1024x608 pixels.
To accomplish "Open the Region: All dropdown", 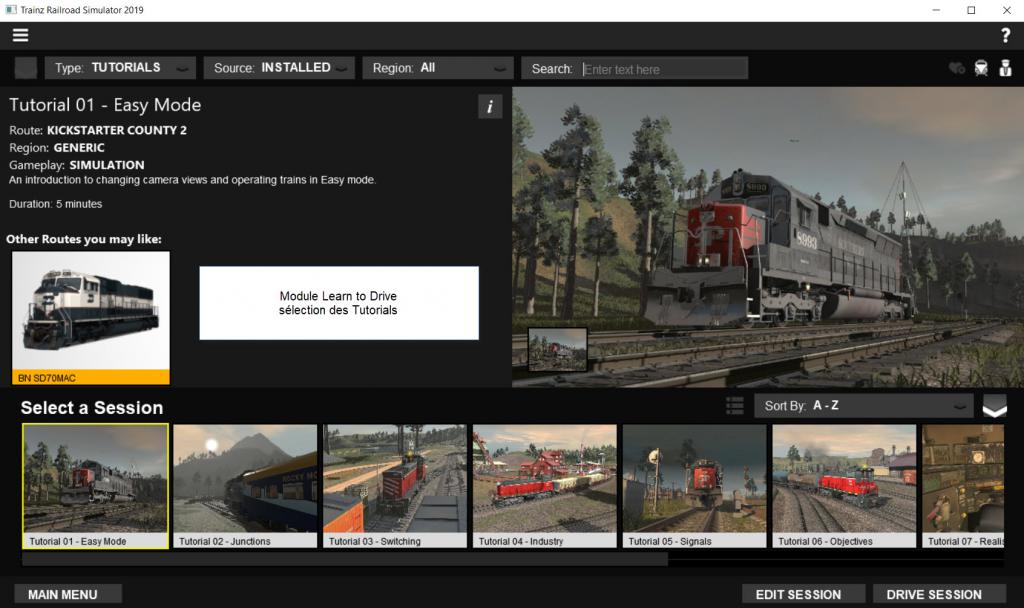I will coord(438,68).
